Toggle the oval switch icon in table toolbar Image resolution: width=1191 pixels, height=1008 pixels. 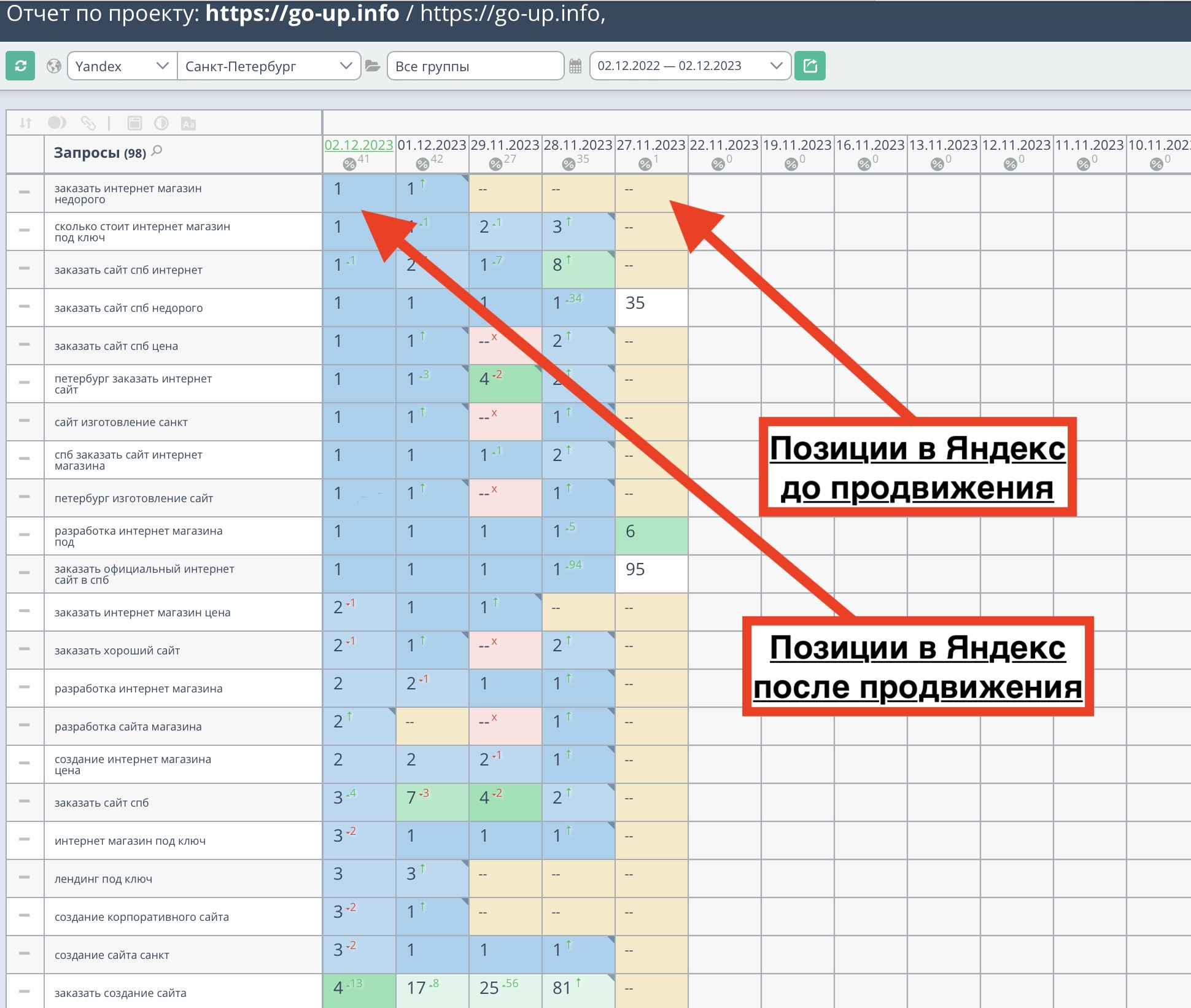pos(56,123)
